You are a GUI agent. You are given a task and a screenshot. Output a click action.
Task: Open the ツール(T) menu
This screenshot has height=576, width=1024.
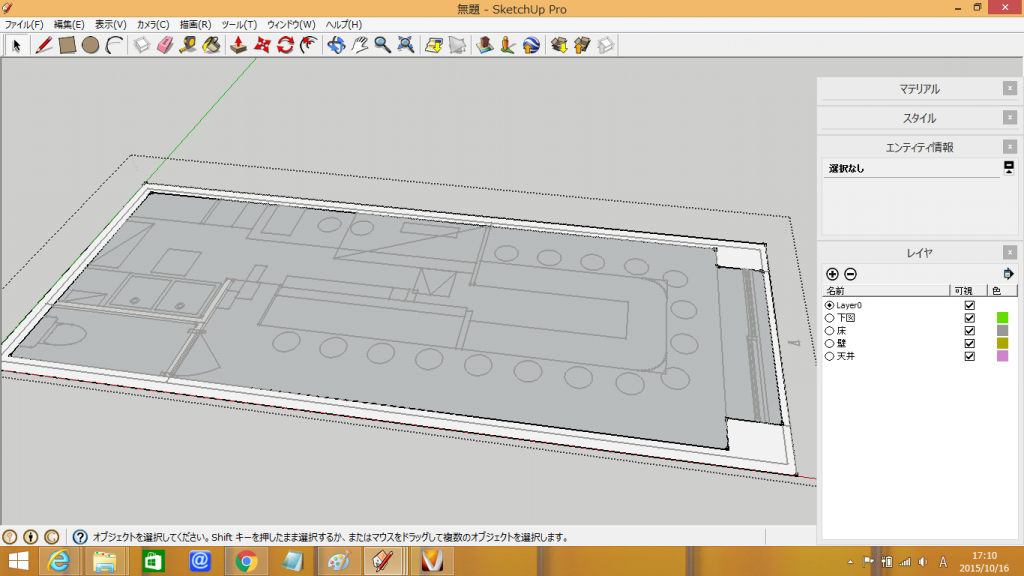pyautogui.click(x=238, y=24)
